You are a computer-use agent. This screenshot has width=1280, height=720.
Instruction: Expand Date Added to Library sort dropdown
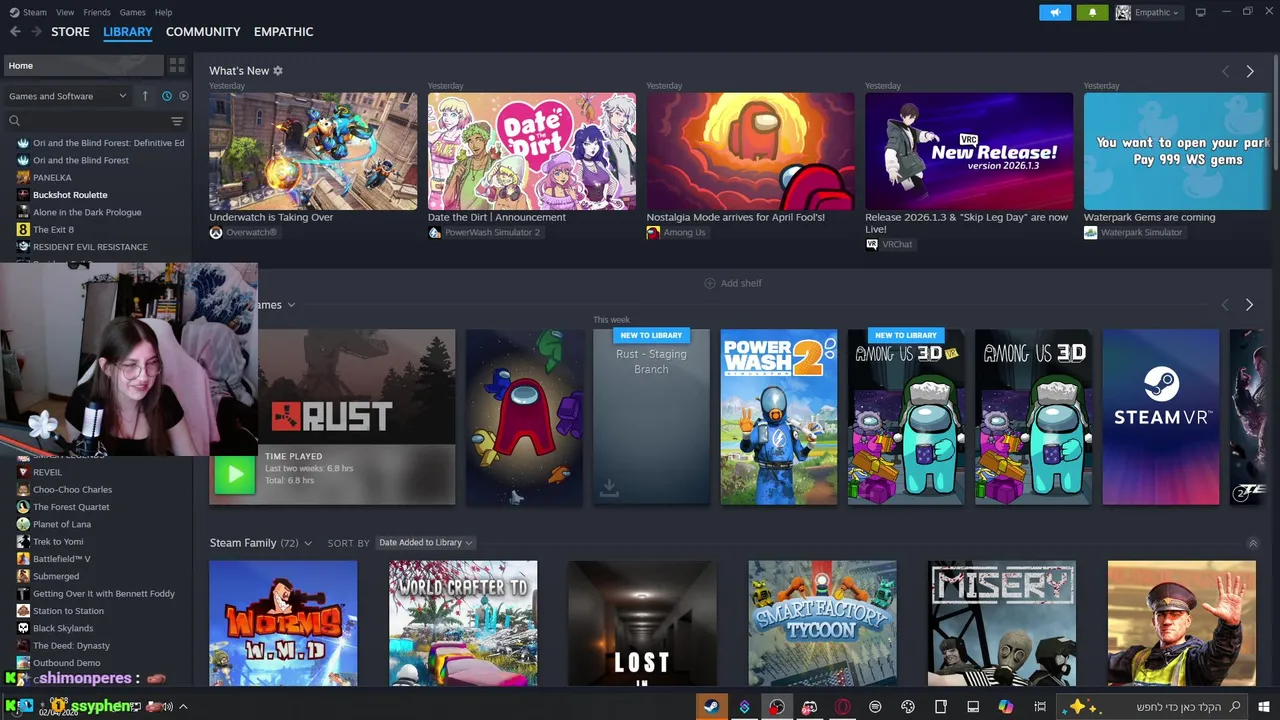[x=425, y=543]
